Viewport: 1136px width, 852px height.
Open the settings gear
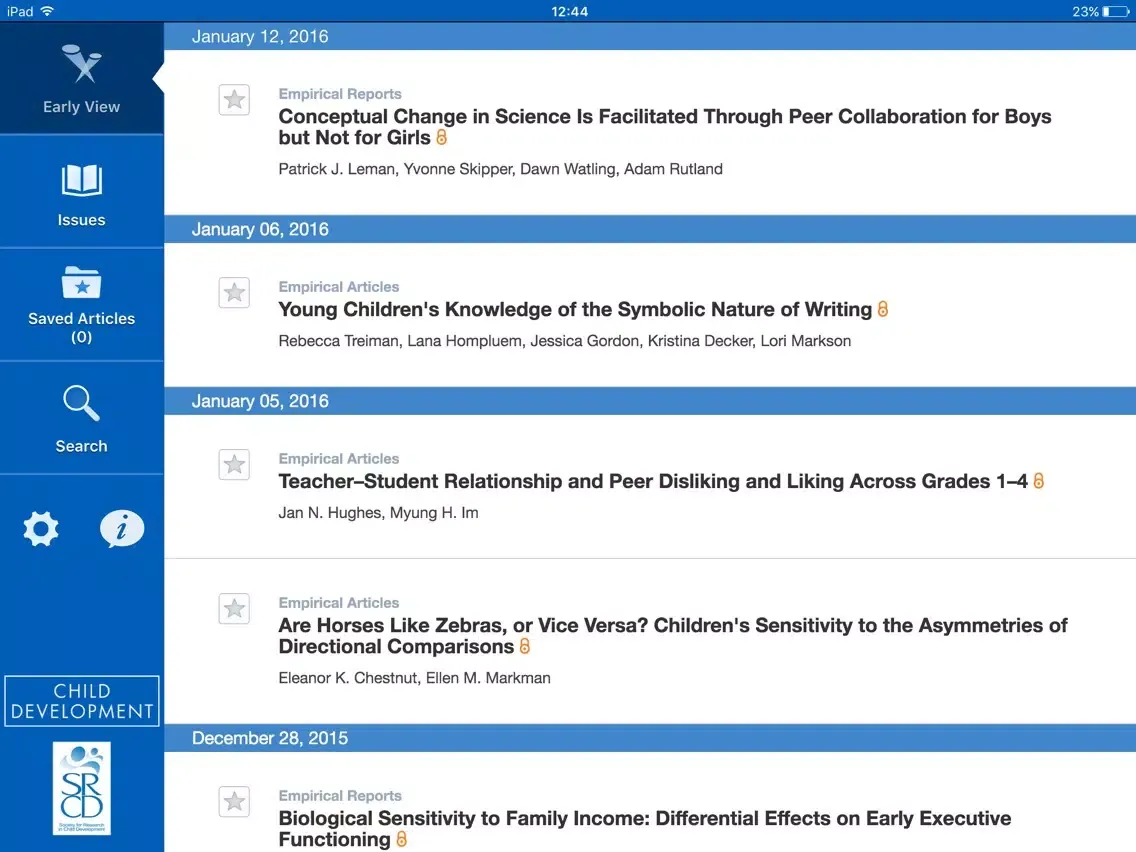[41, 528]
